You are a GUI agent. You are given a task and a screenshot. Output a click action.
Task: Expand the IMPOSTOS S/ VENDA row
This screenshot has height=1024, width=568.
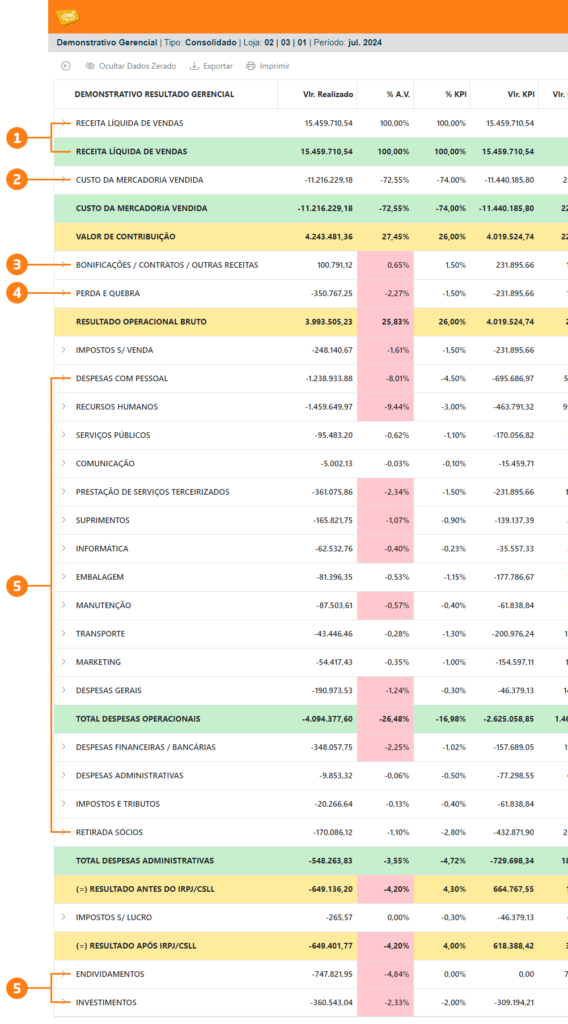point(63,350)
